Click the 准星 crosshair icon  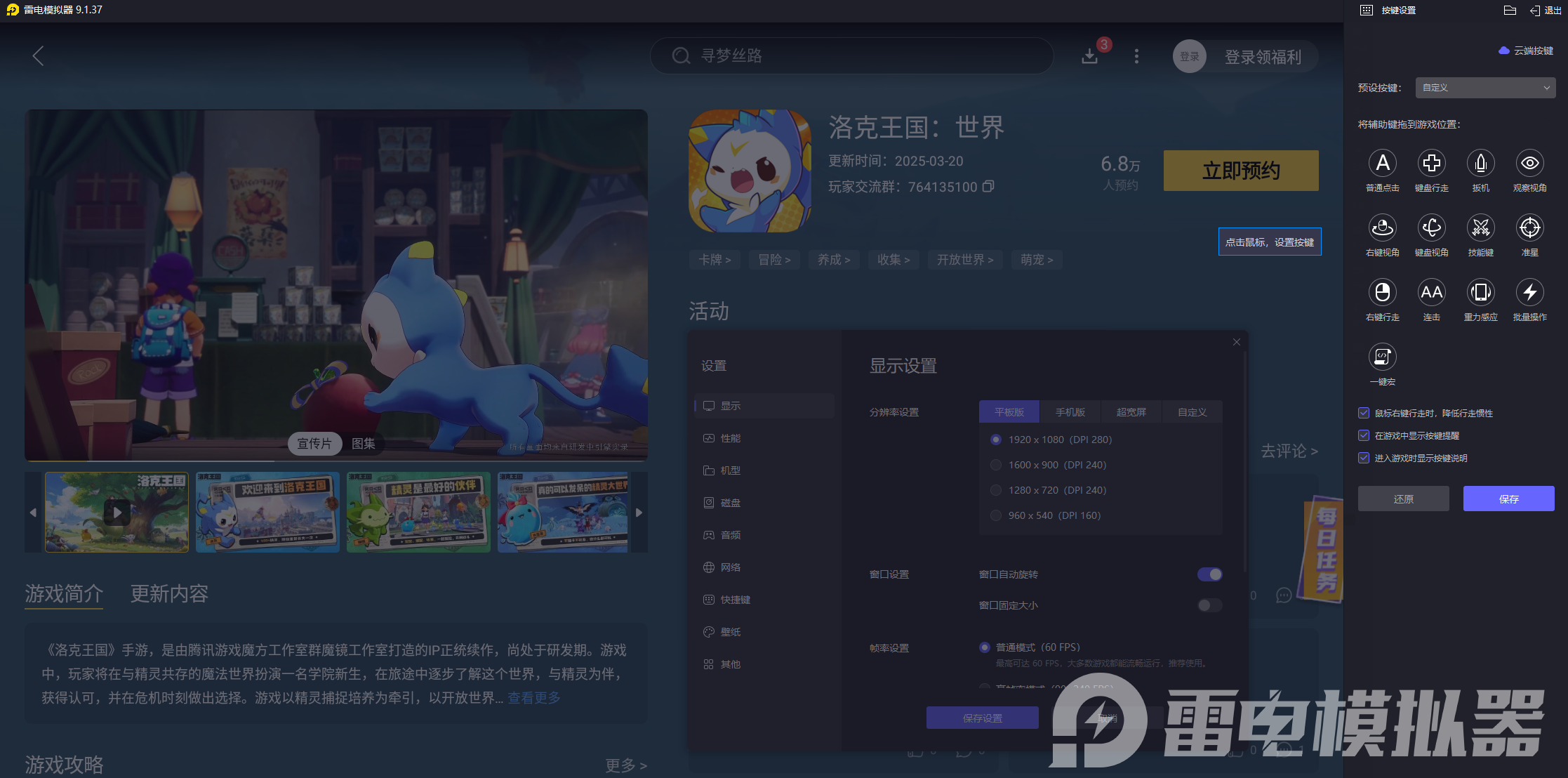click(1529, 228)
